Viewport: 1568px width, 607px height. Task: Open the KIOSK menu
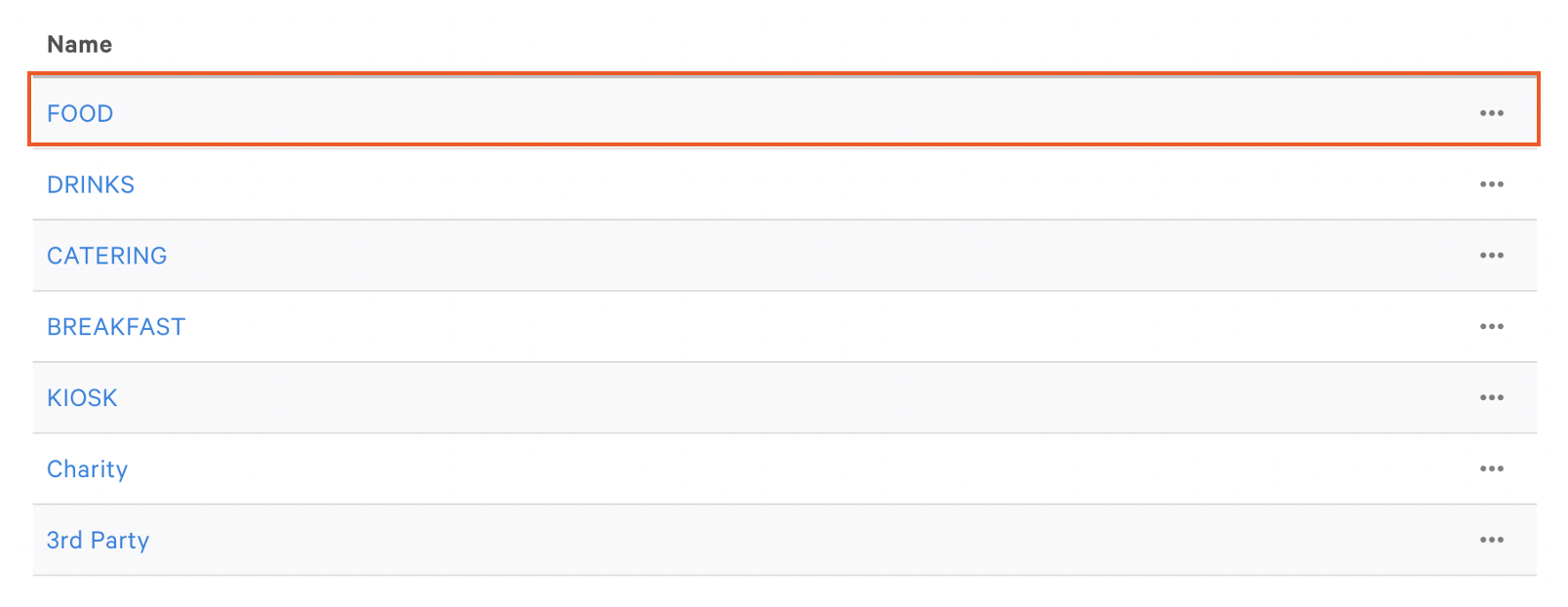82,397
